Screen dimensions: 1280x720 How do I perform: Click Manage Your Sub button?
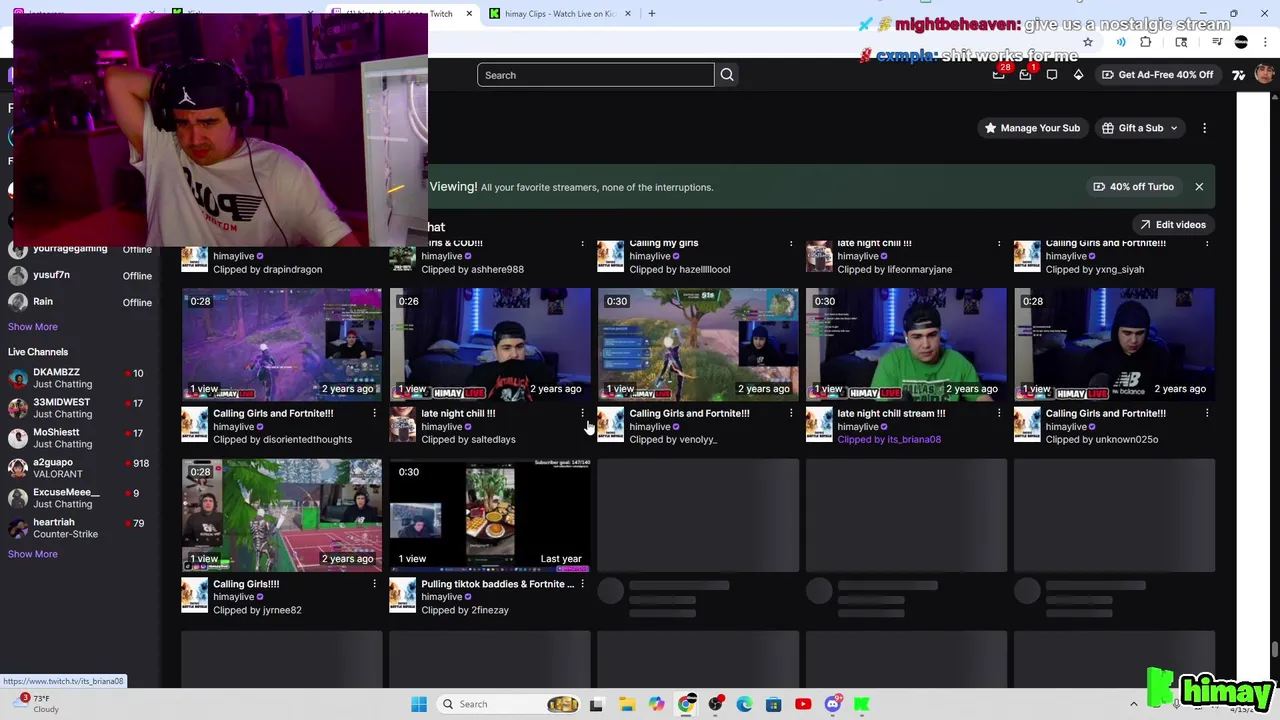[1032, 128]
